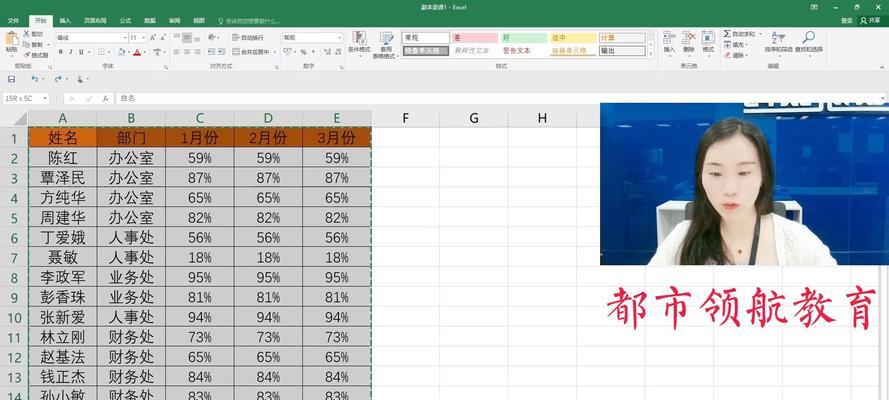The image size is (889, 400).
Task: Open Conditional Formatting (条件格式)
Action: 359,43
